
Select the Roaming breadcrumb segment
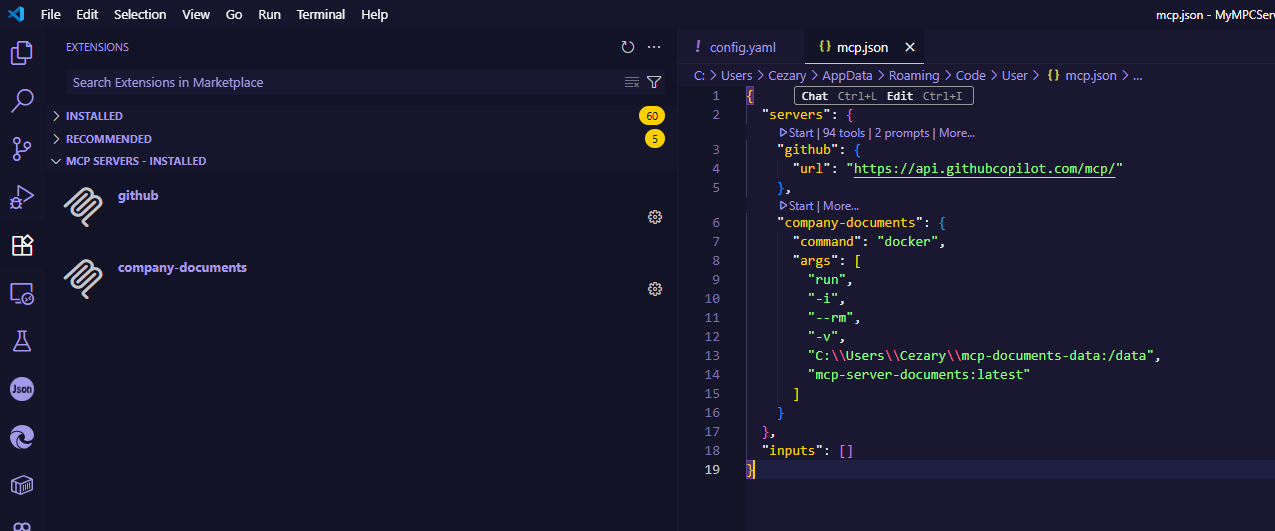[915, 75]
